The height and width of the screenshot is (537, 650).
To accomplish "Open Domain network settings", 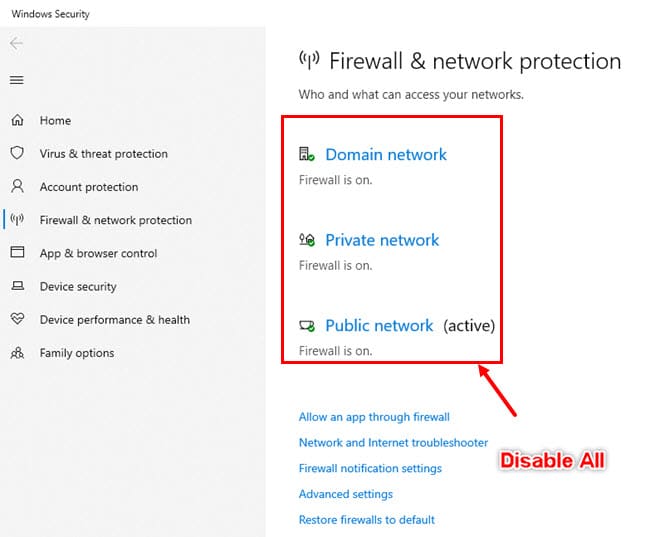I will (x=386, y=155).
